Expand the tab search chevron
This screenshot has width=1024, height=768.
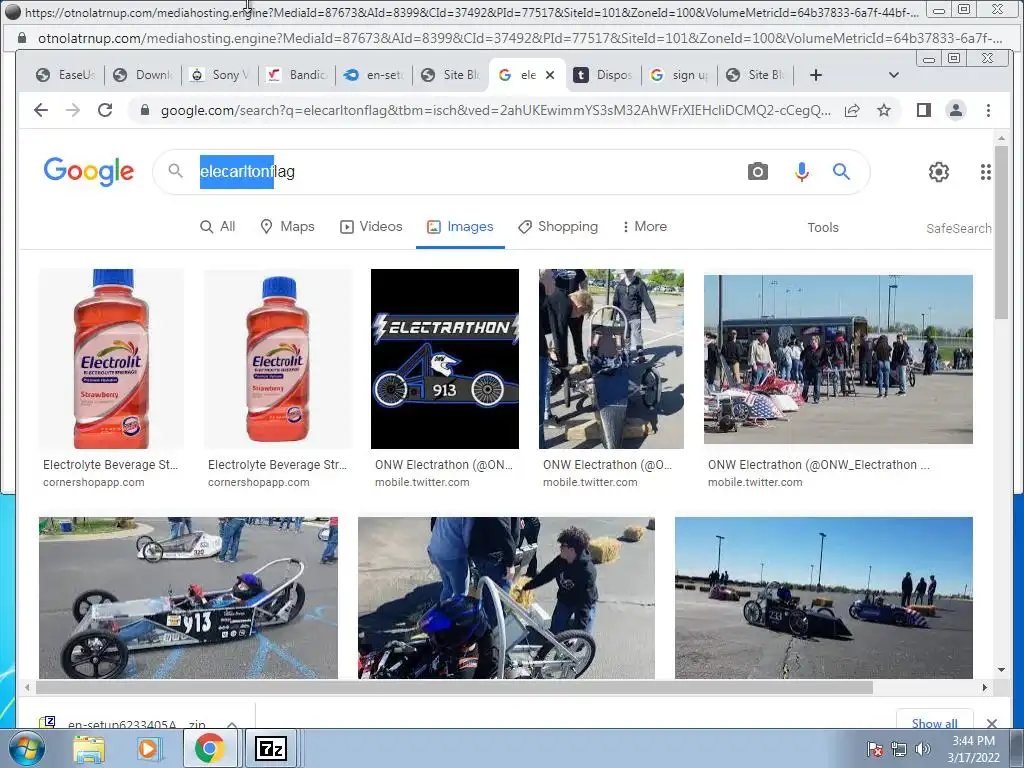(893, 75)
